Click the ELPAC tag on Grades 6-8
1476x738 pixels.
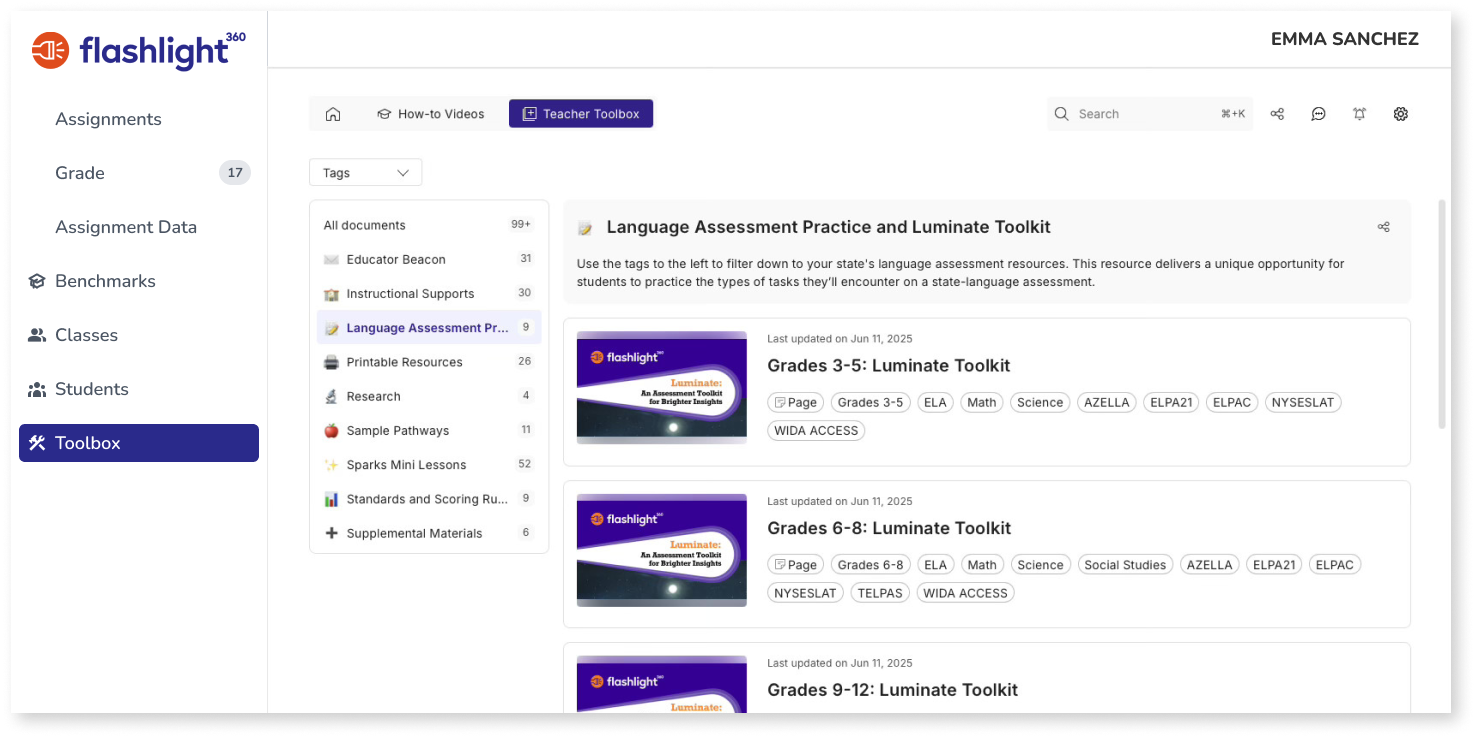pyautogui.click(x=1335, y=565)
